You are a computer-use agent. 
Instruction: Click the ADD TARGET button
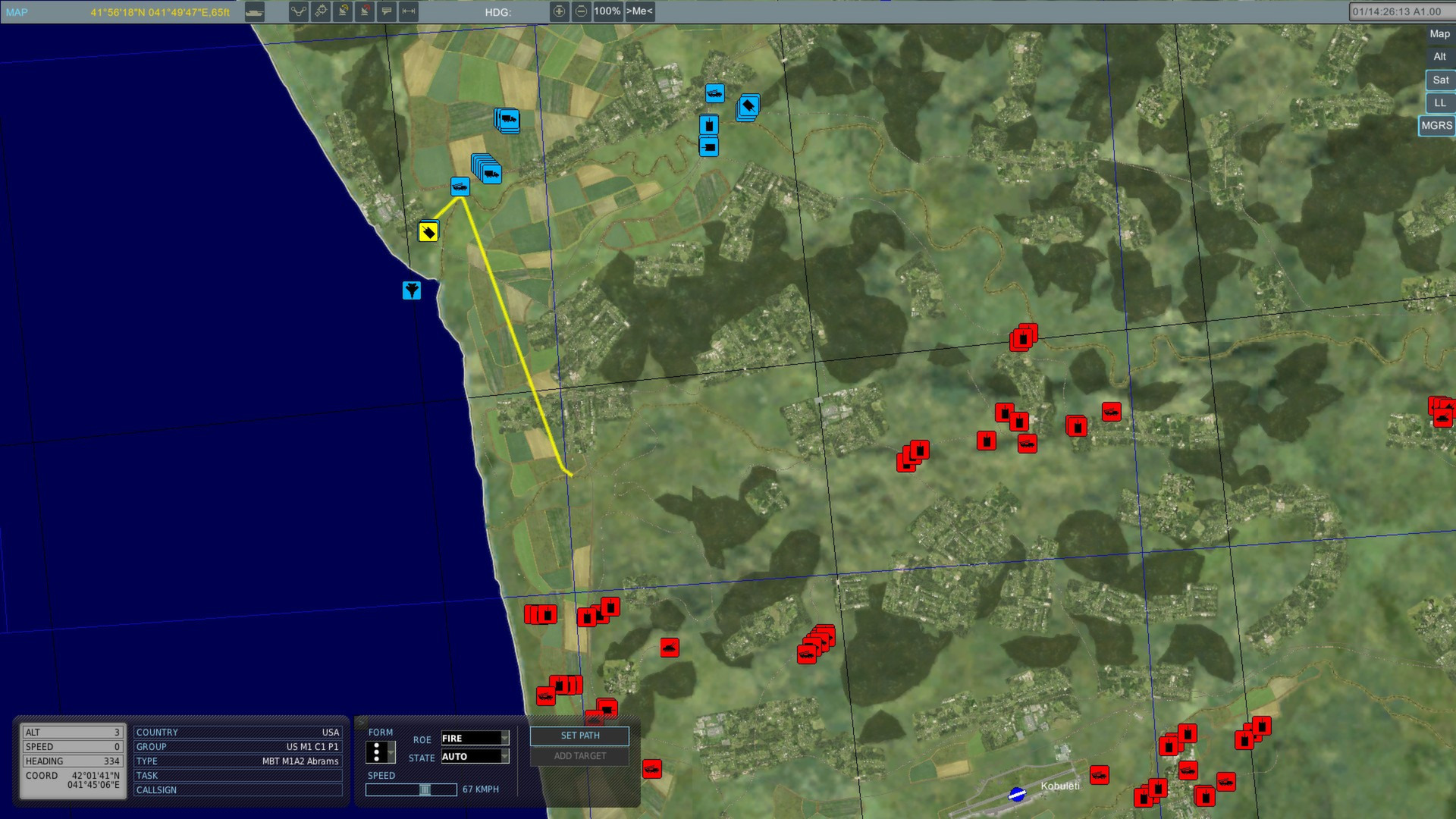(579, 756)
